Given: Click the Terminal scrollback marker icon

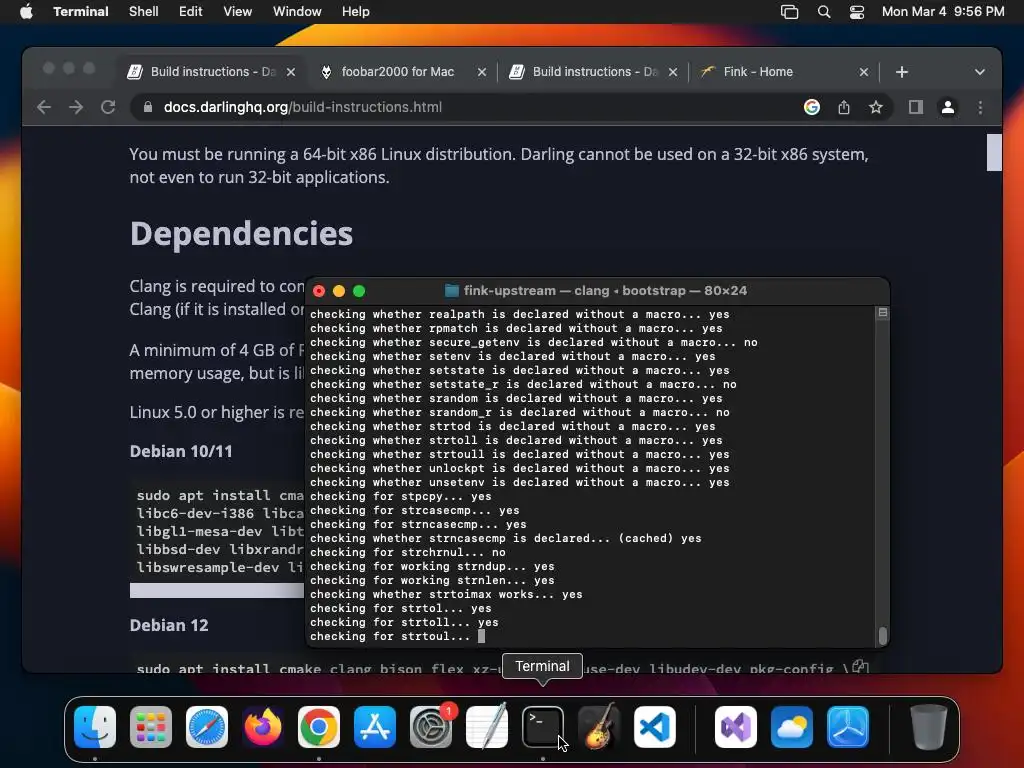Looking at the screenshot, I should pos(882,313).
